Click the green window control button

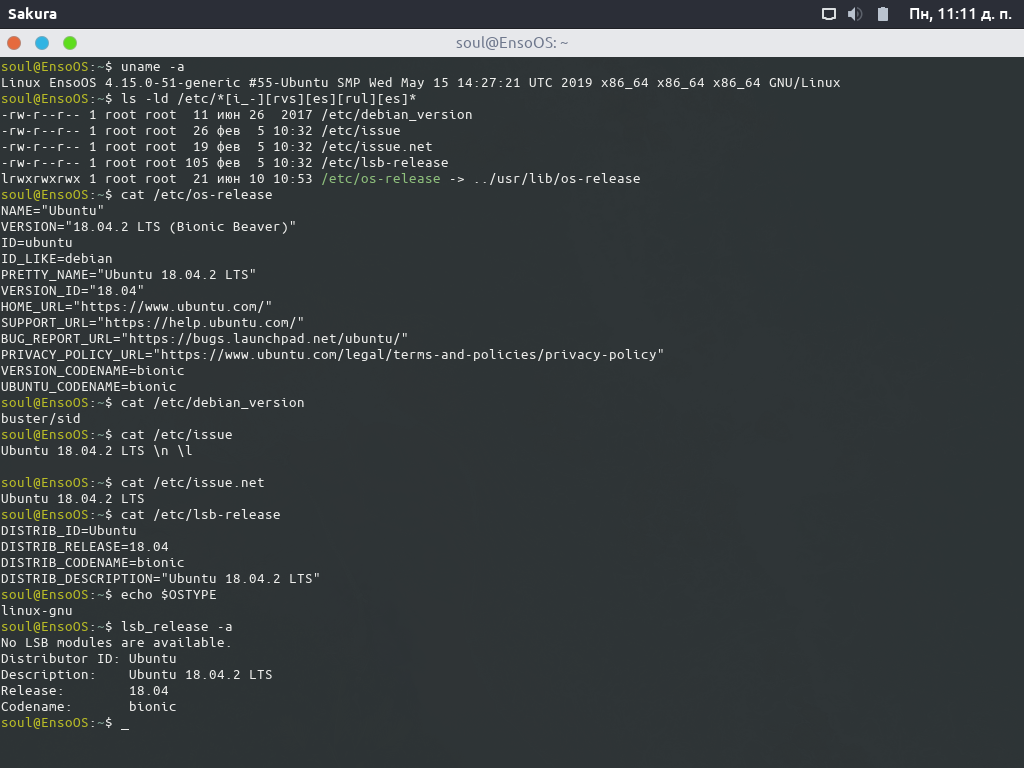[x=70, y=43]
